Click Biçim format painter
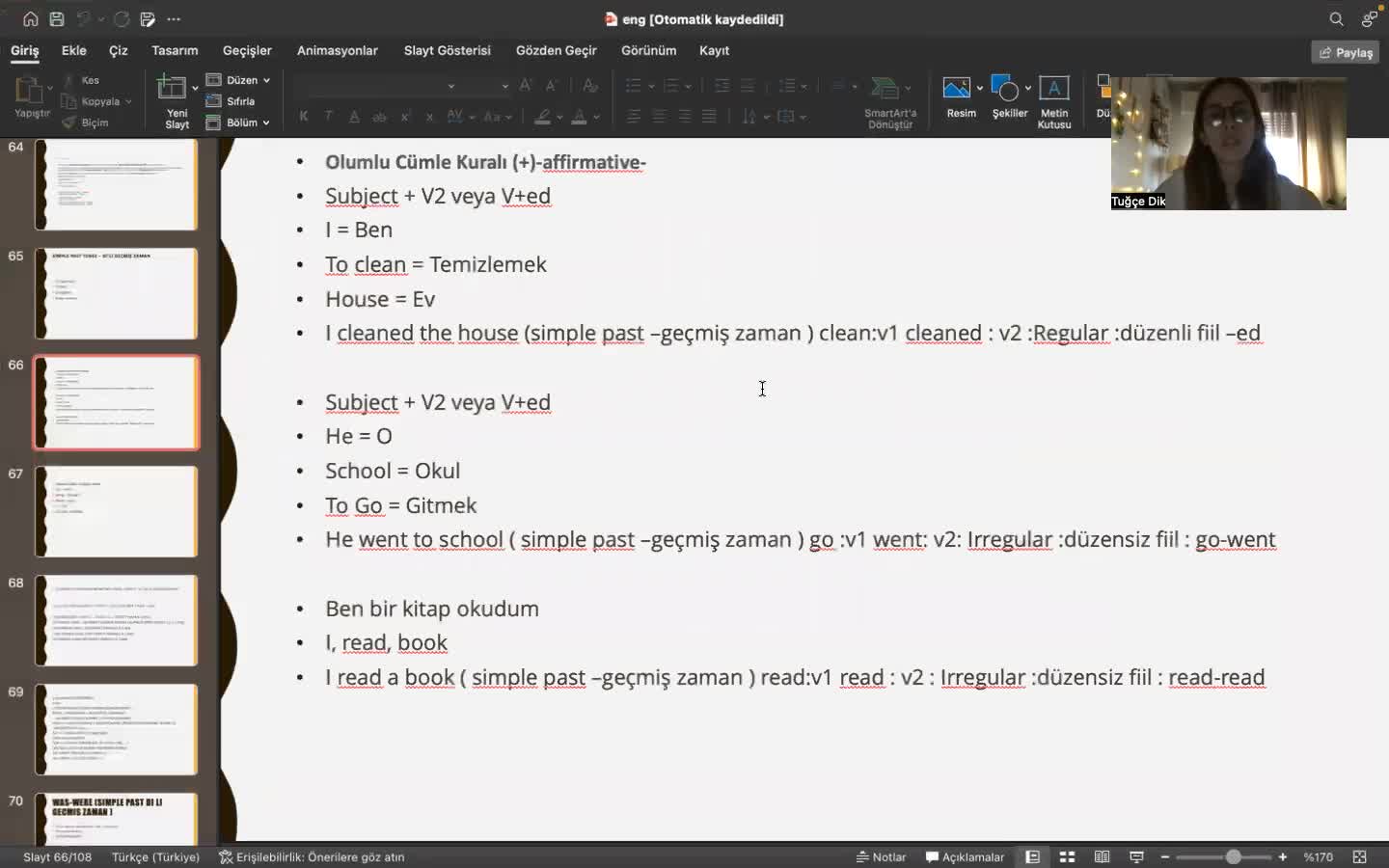 pyautogui.click(x=84, y=122)
